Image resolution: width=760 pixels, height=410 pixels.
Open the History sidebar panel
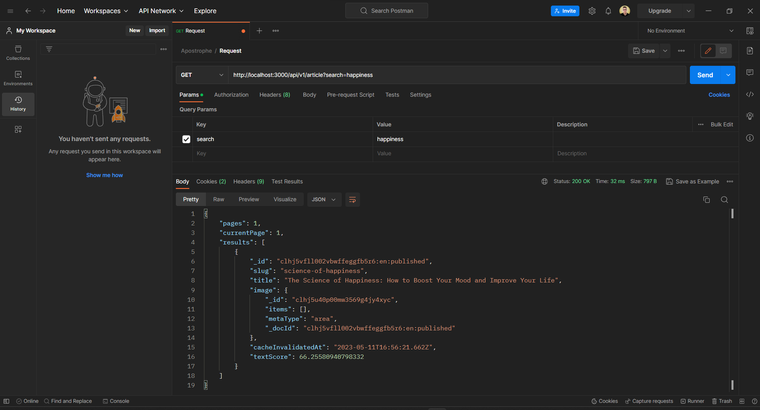(x=18, y=104)
